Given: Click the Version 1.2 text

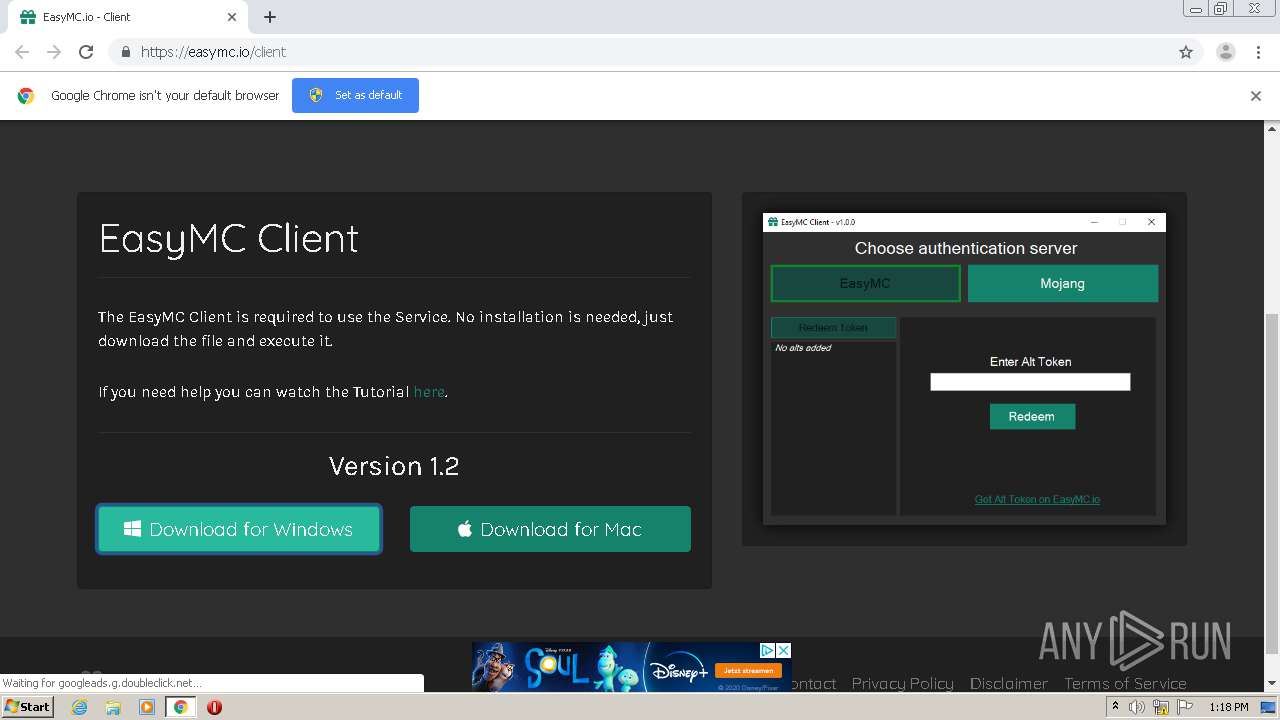Looking at the screenshot, I should pos(394,466).
